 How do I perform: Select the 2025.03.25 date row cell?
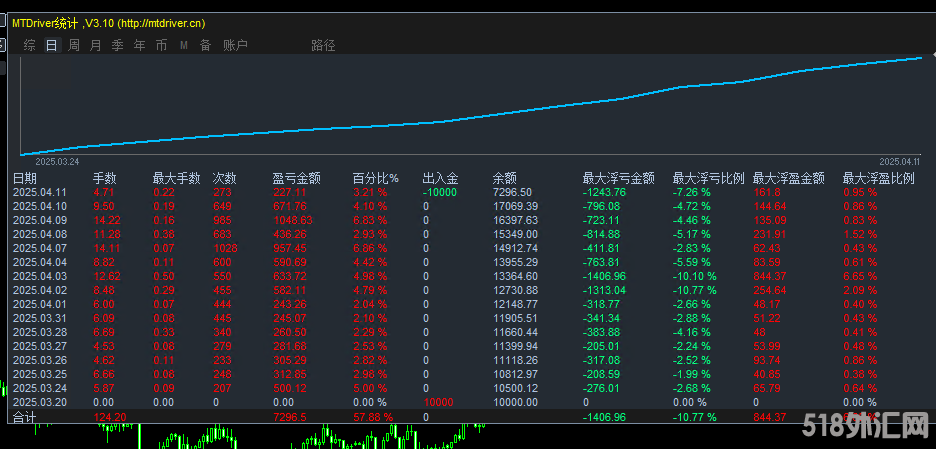(x=39, y=374)
